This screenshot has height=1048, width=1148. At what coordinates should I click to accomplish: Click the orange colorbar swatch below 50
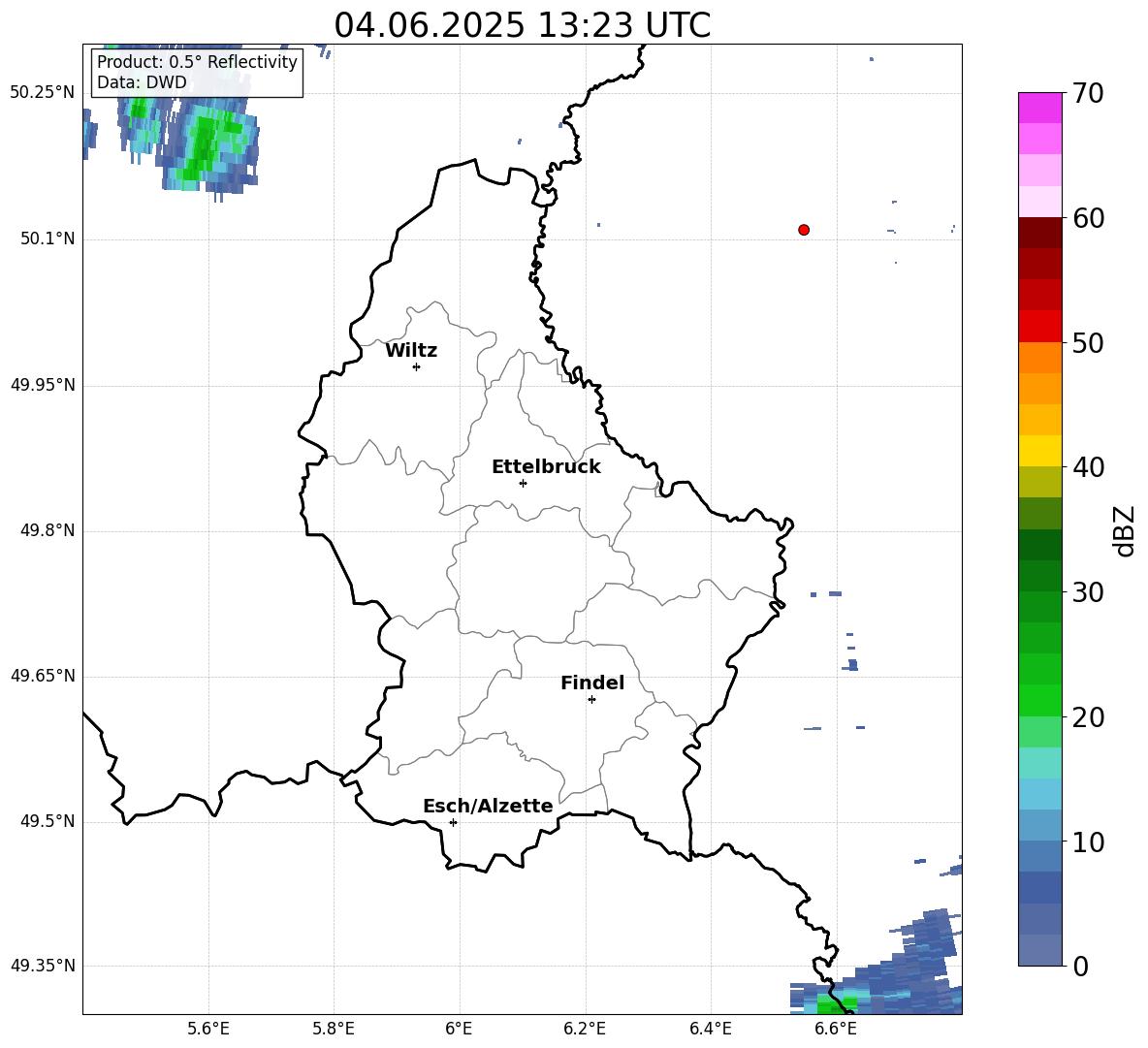click(x=1040, y=357)
